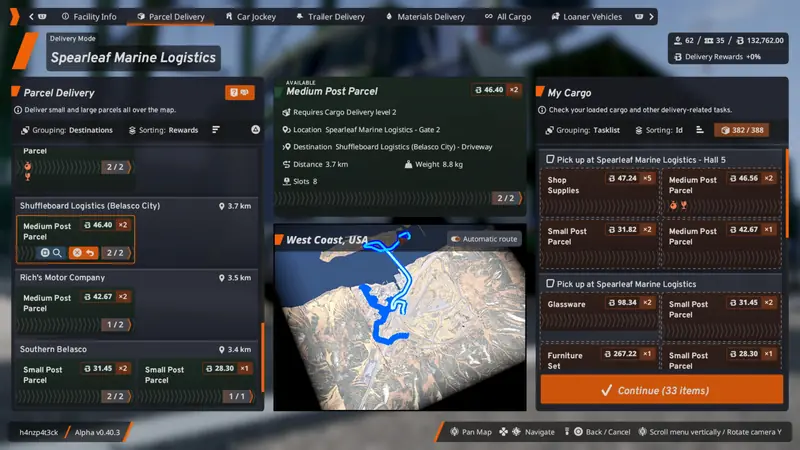The height and width of the screenshot is (450, 800).
Task: Select Small Post Parcel 31.82 cargo card
Action: (x=599, y=244)
